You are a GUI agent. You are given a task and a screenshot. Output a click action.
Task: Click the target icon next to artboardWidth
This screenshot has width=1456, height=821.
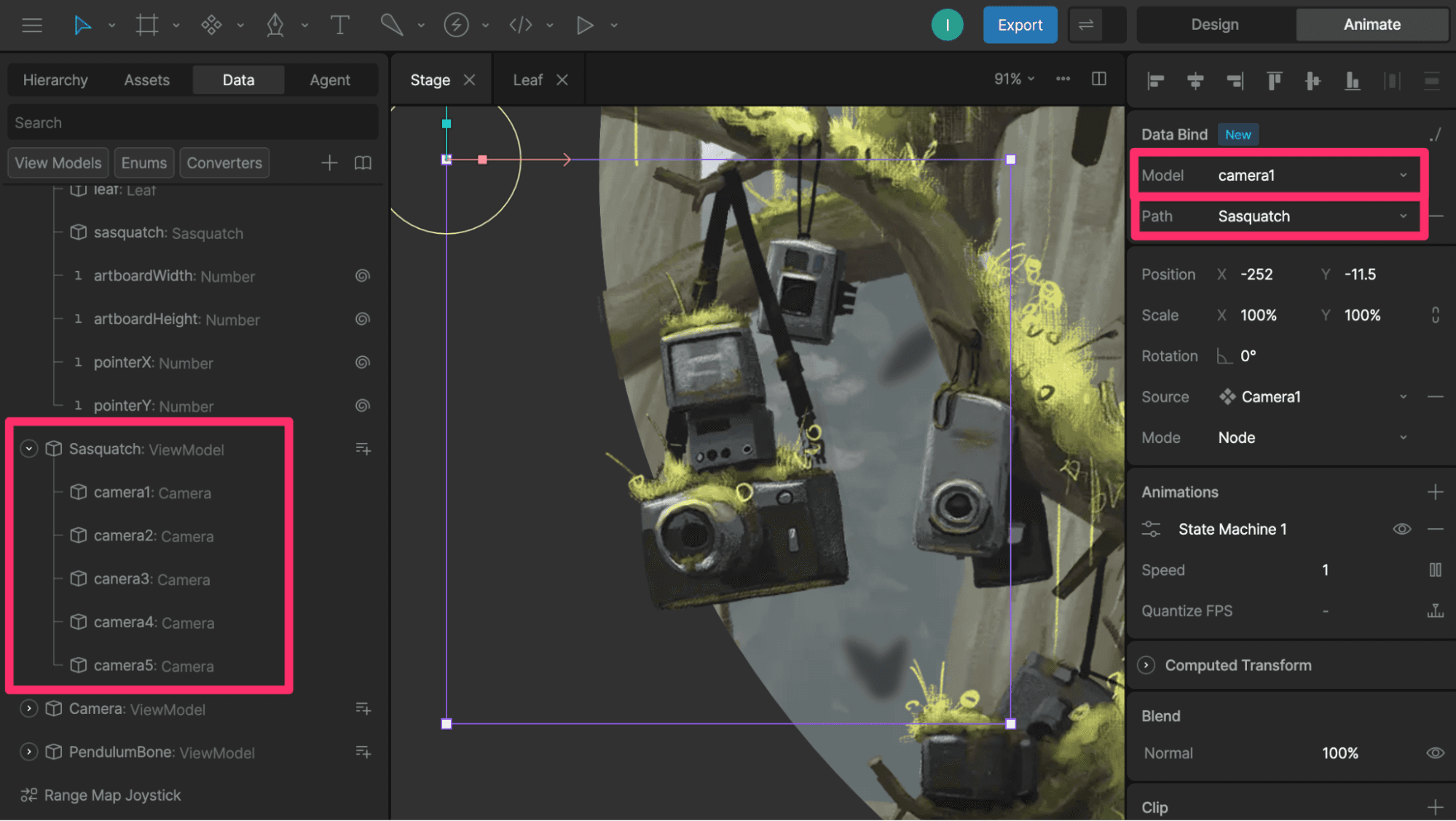[363, 276]
